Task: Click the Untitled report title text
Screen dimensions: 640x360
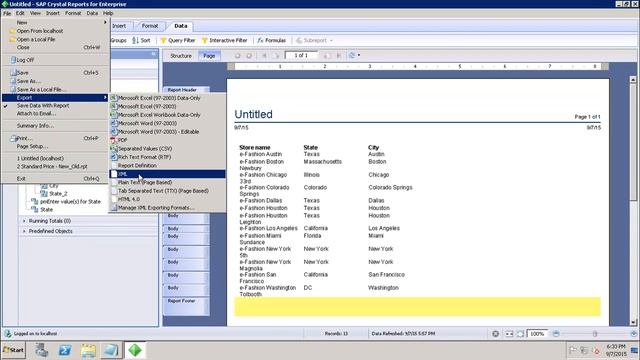Action: [253, 114]
